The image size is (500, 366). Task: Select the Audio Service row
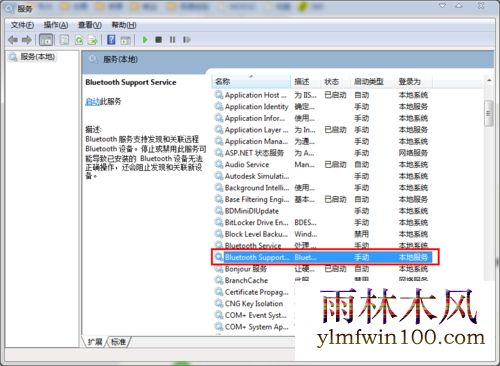coord(322,164)
